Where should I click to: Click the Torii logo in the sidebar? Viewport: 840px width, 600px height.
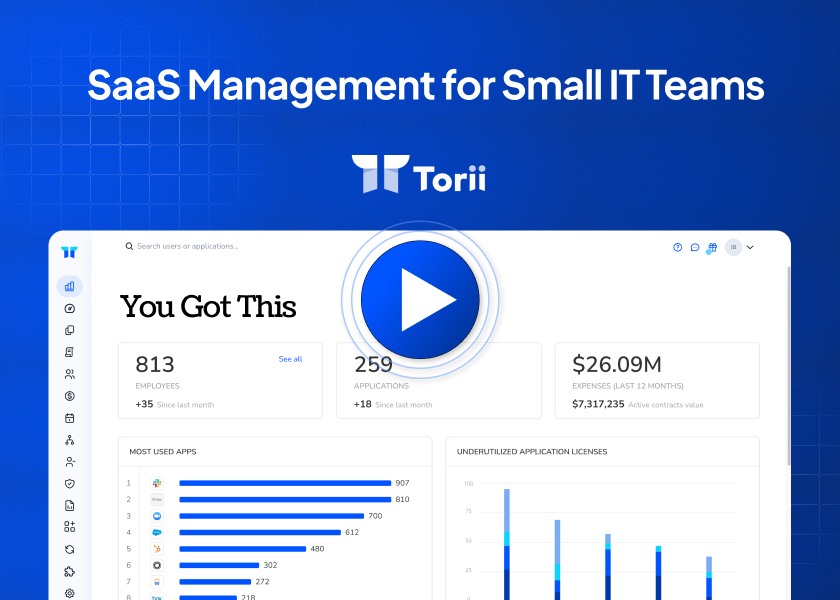[x=69, y=252]
